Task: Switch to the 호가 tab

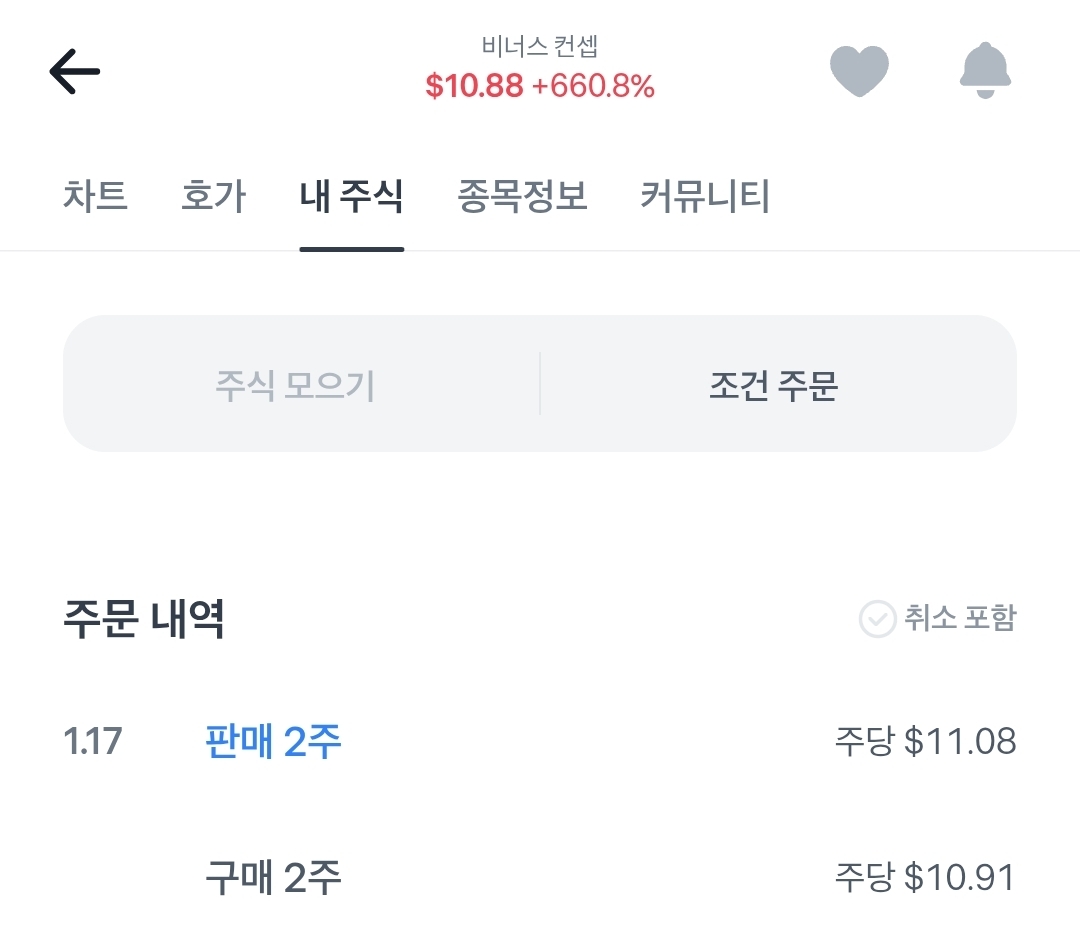Action: 213,196
